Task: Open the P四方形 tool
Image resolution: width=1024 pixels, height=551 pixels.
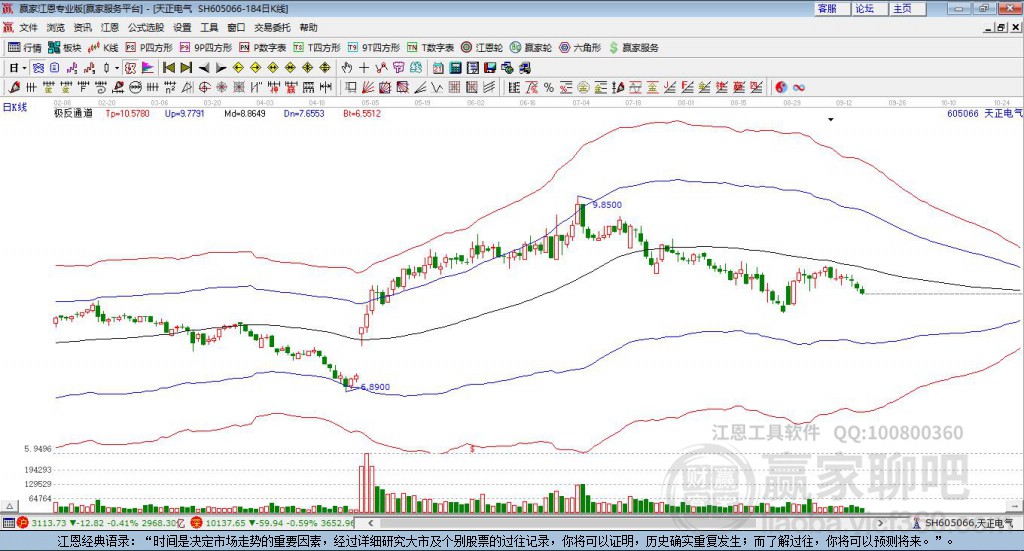Action: pos(149,48)
